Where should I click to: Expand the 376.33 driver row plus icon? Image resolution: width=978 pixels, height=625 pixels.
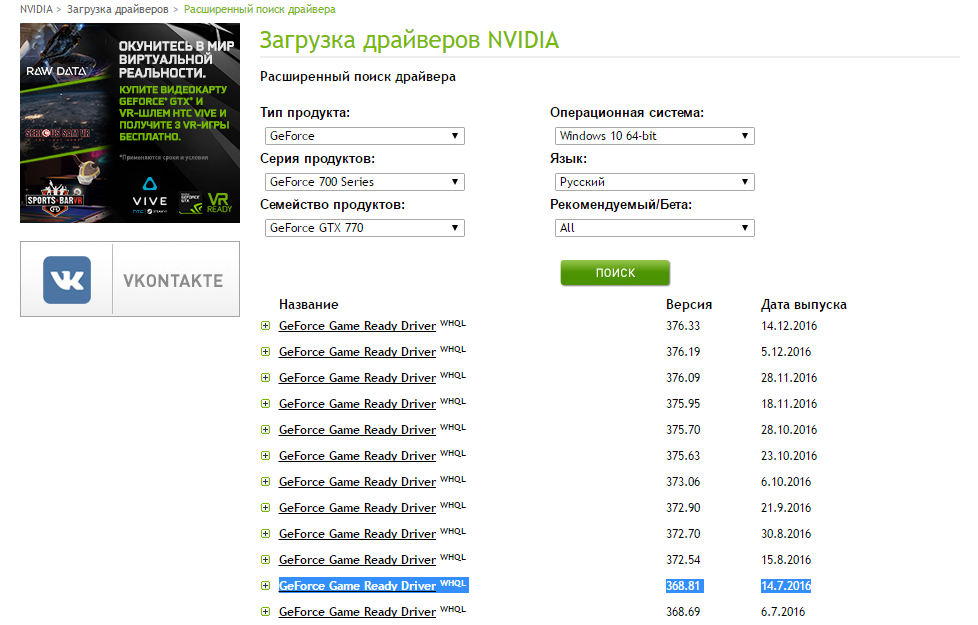pos(266,326)
